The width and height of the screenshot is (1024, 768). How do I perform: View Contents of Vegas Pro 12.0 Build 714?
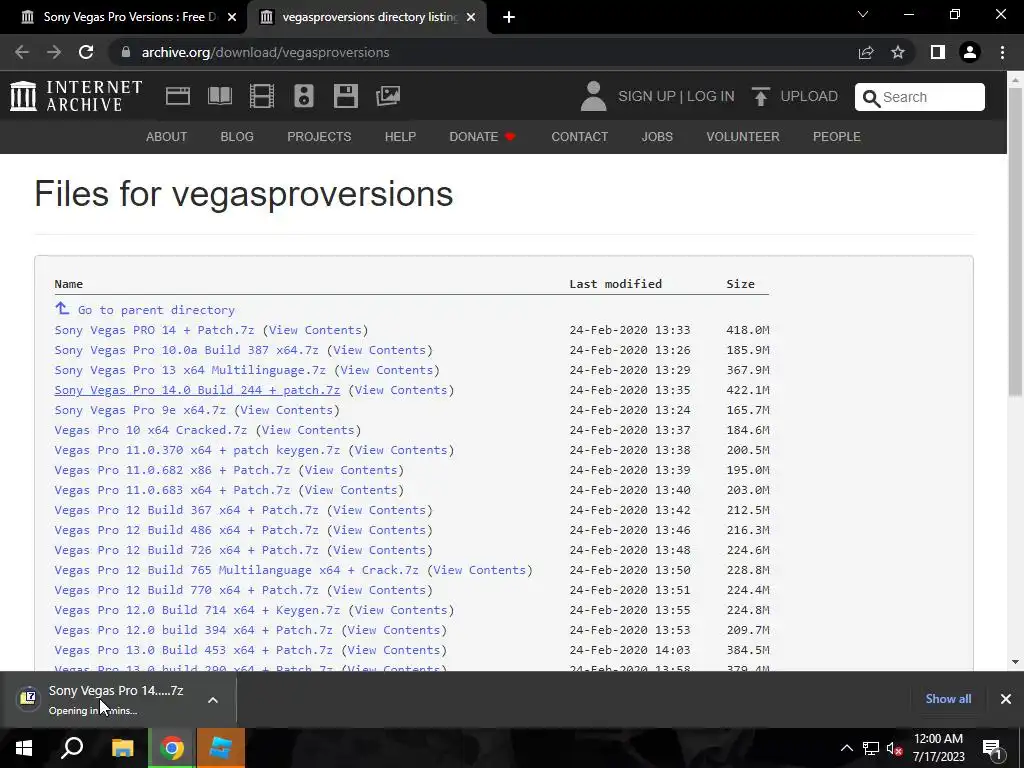pos(401,610)
